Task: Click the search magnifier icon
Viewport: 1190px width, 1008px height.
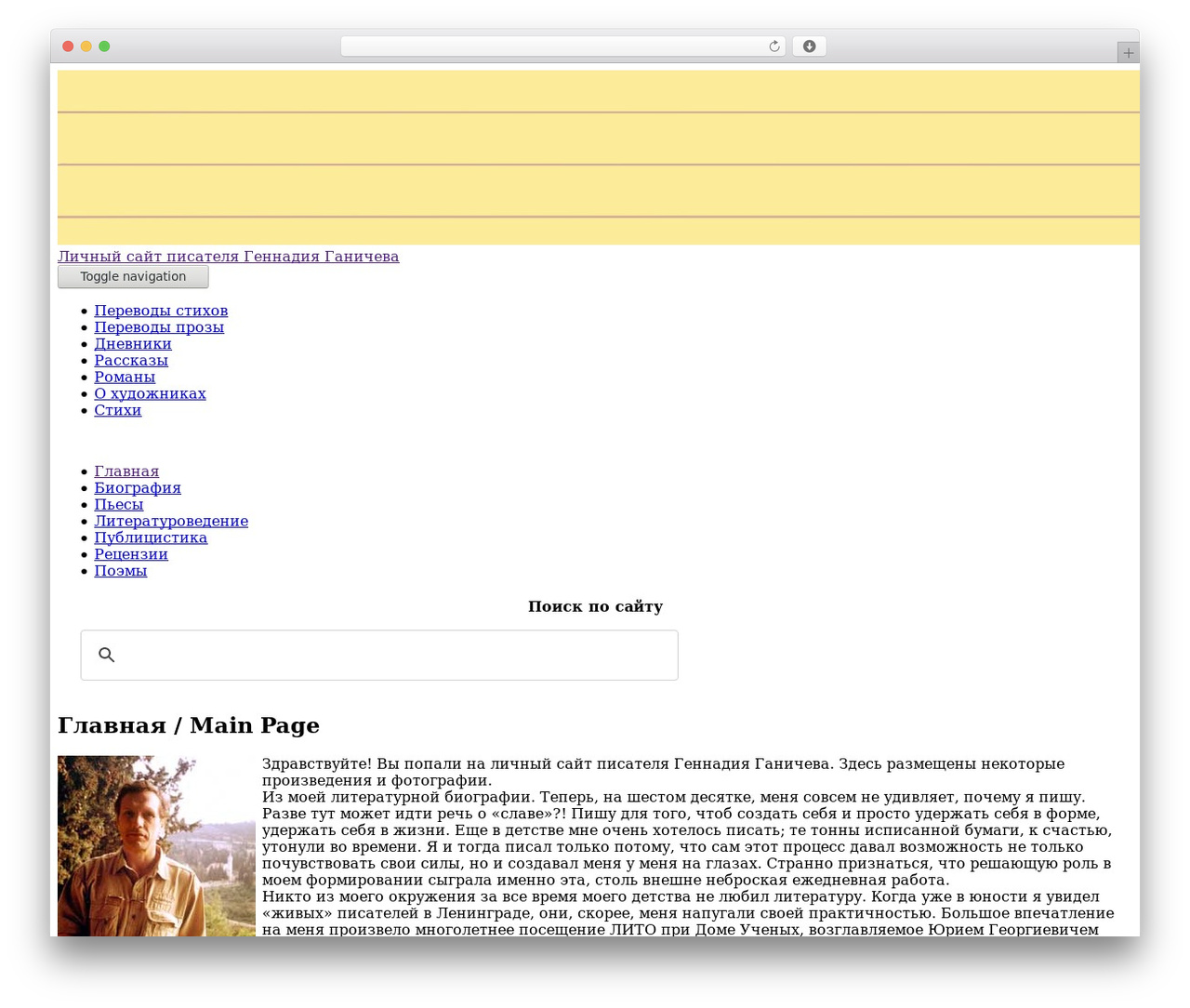Action: [x=107, y=655]
